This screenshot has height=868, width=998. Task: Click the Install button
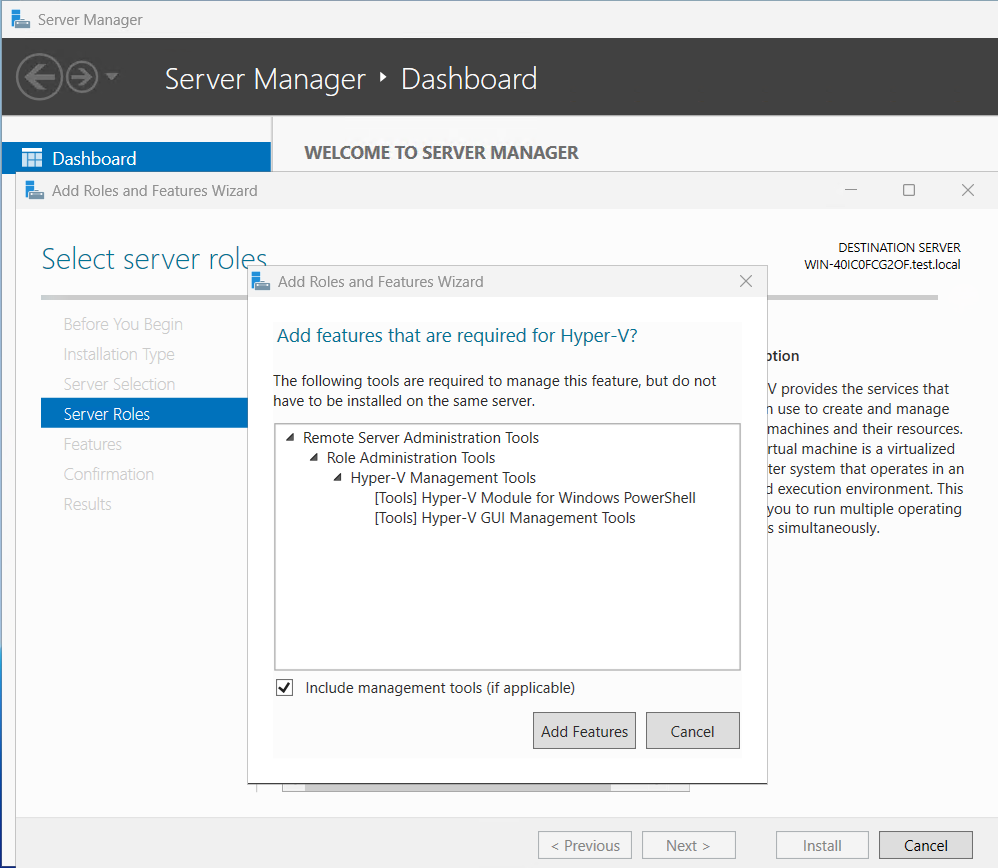(x=822, y=844)
